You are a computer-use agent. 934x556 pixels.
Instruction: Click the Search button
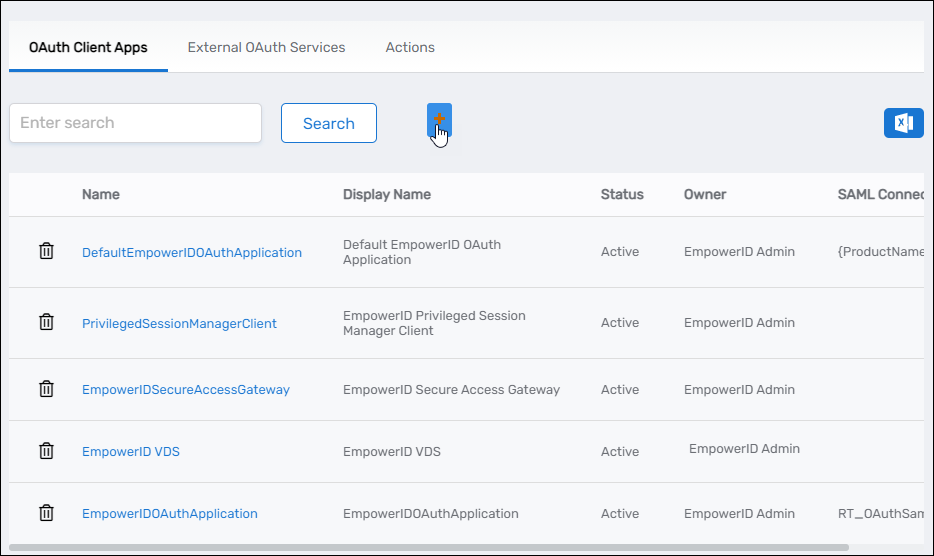click(329, 123)
